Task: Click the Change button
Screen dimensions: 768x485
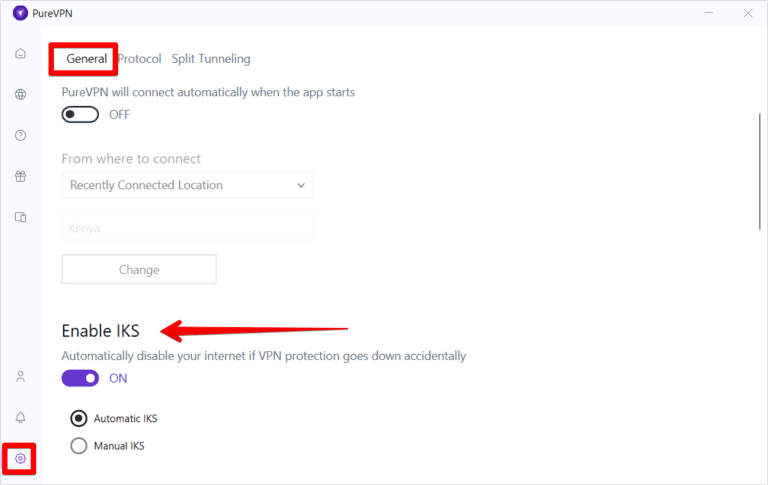Action: pyautogui.click(x=139, y=269)
